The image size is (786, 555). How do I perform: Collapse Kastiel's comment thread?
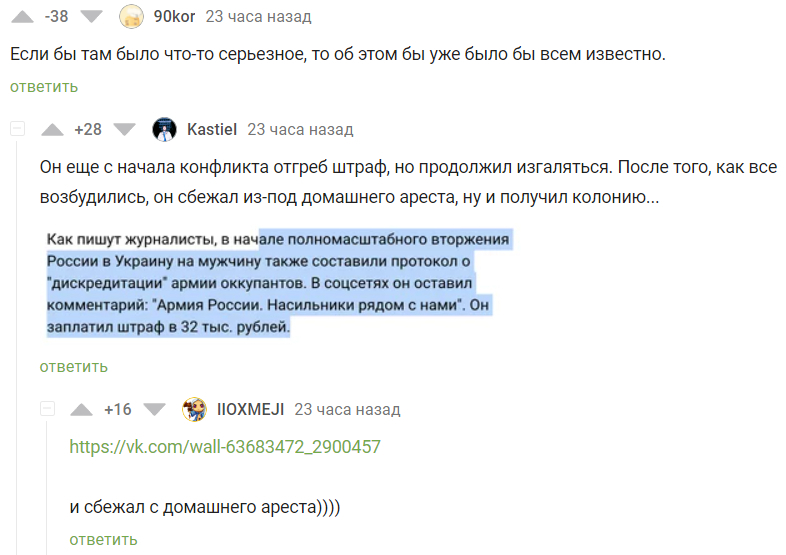(17, 129)
